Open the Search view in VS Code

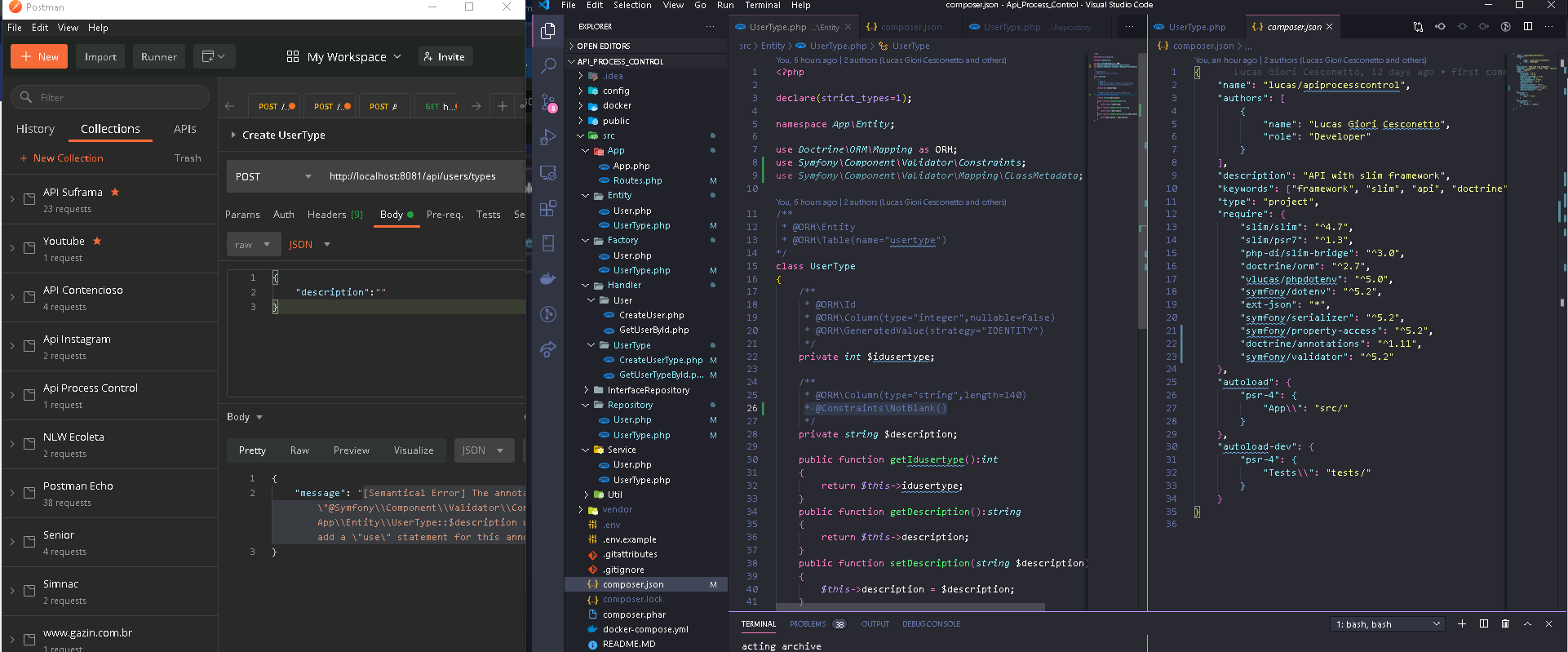coord(548,65)
